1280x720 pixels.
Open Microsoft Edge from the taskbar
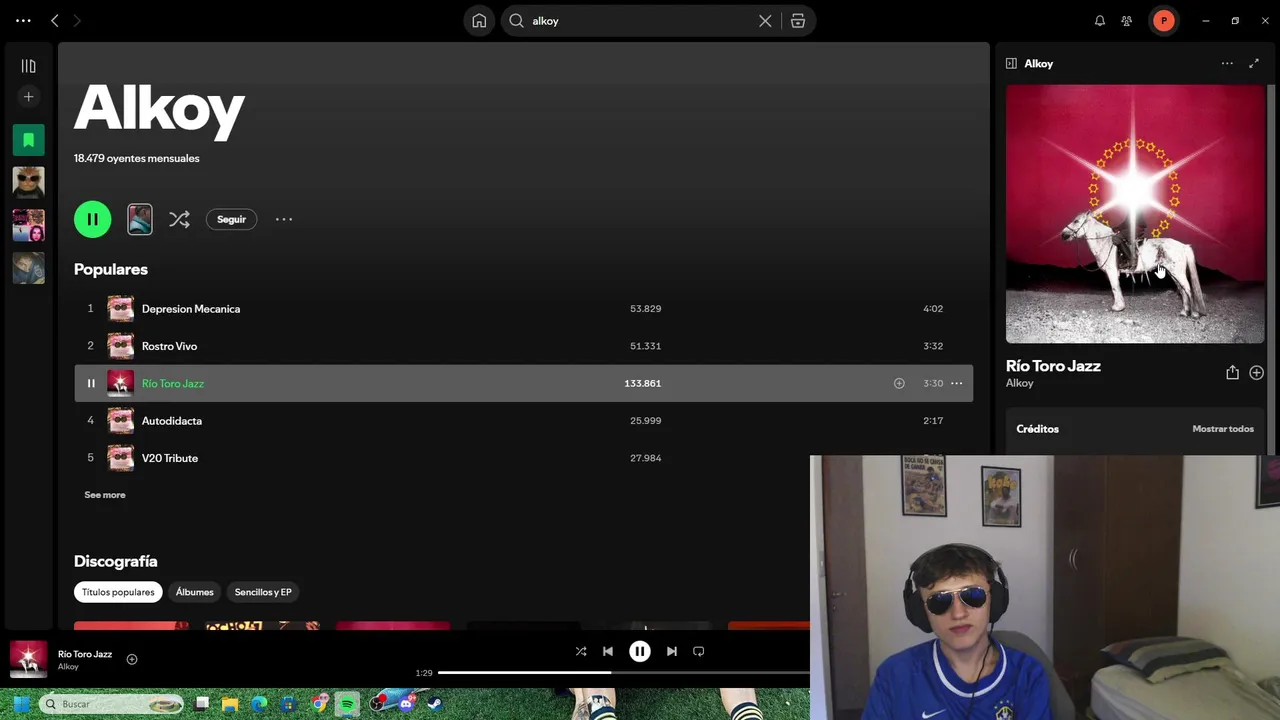coord(259,704)
